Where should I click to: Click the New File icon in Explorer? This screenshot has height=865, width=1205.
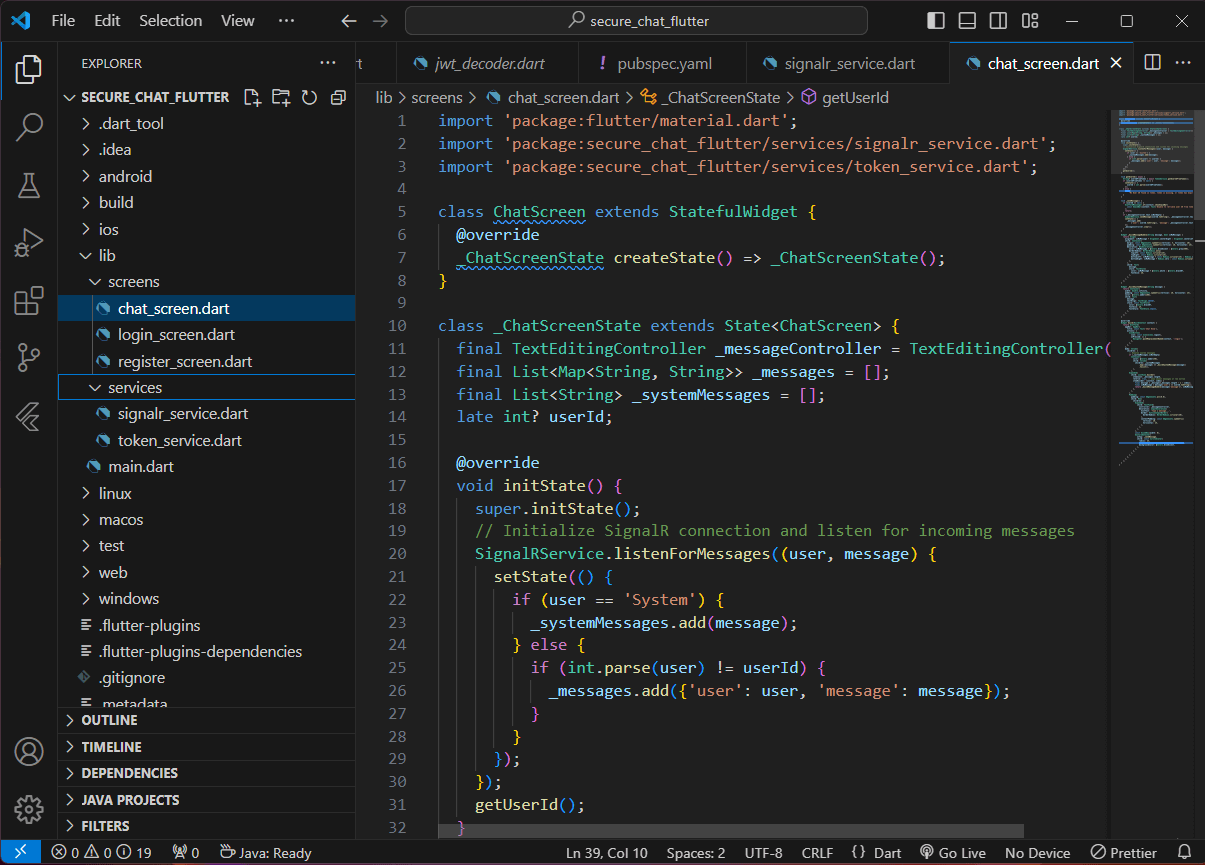point(252,97)
